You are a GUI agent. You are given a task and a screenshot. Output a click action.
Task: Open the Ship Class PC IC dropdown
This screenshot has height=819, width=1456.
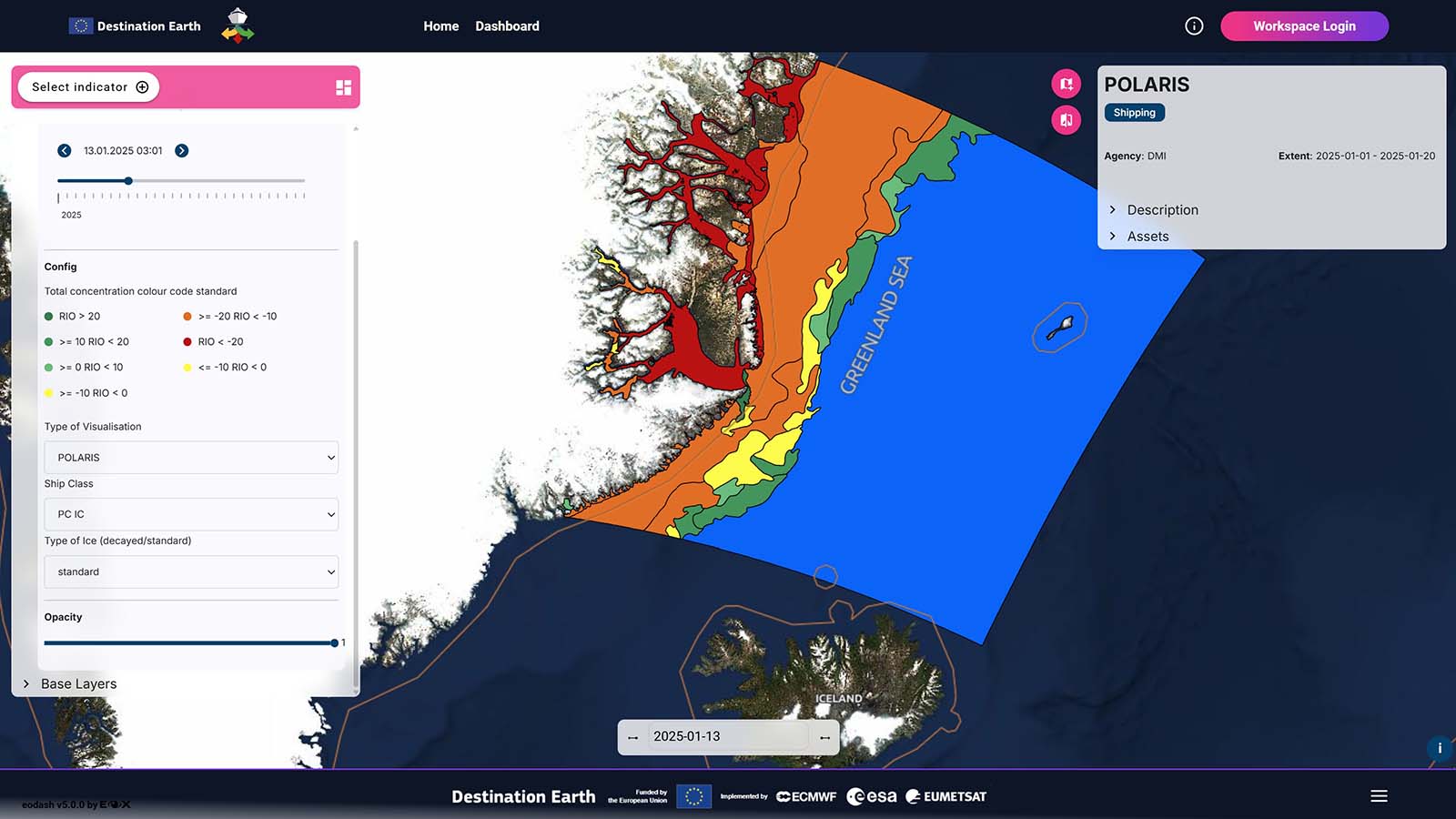[191, 514]
